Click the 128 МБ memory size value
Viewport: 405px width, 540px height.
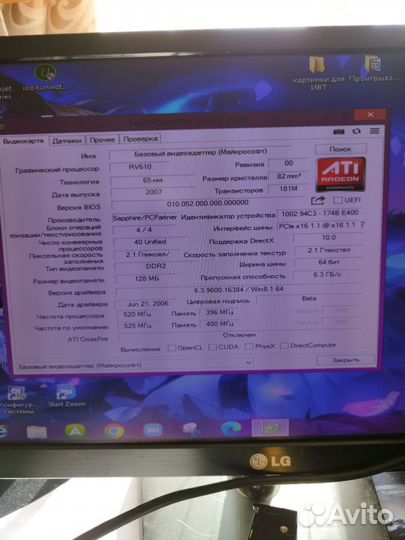tap(147, 278)
